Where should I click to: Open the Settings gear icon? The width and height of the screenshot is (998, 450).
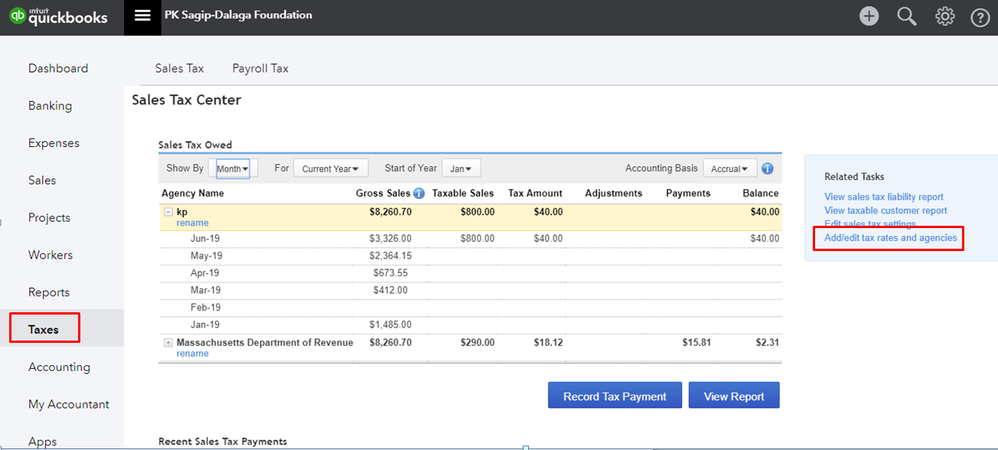944,16
